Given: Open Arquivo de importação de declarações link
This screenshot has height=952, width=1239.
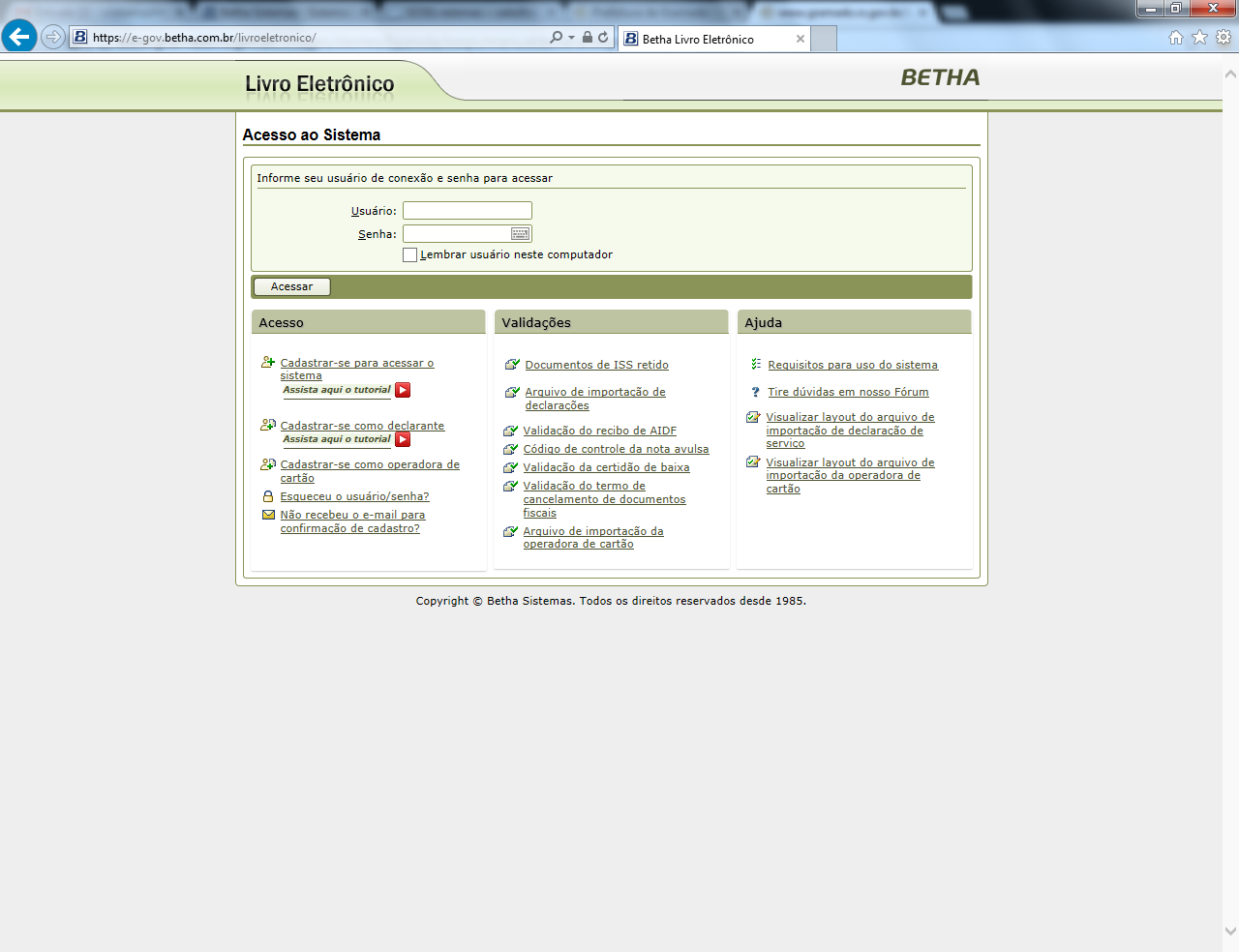Looking at the screenshot, I should 594,399.
